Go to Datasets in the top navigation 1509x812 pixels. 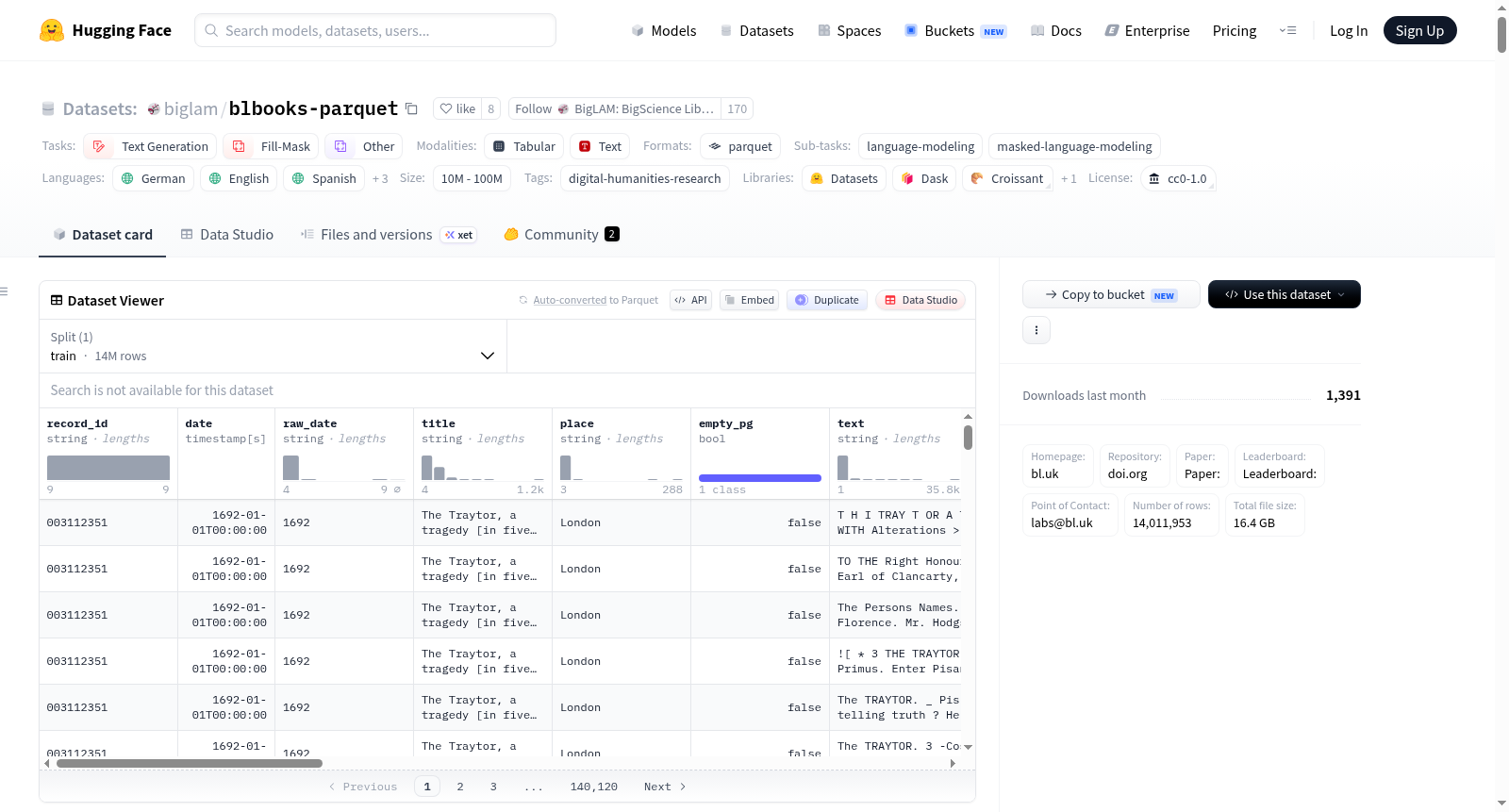757,30
